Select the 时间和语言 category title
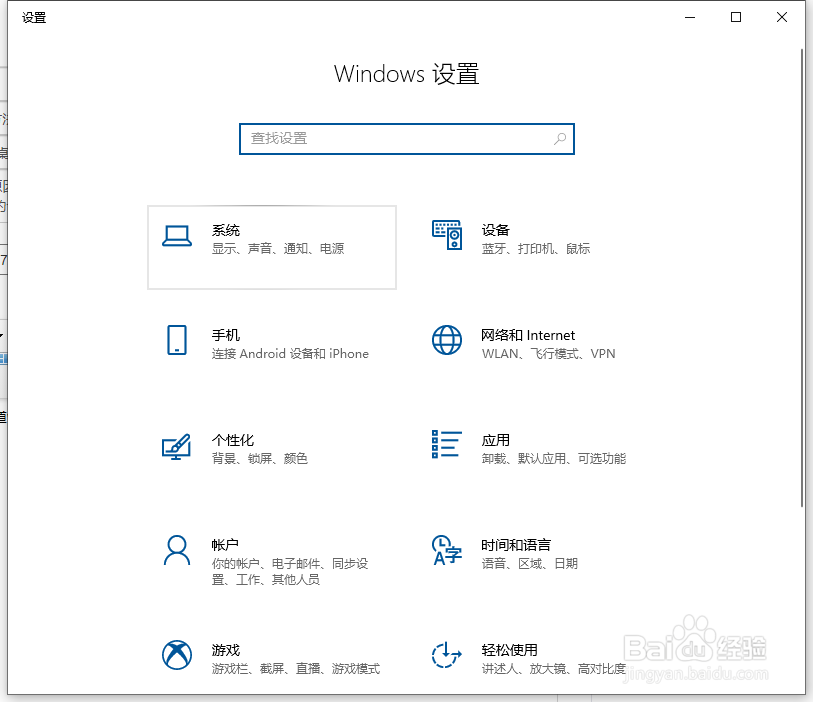 coord(516,545)
